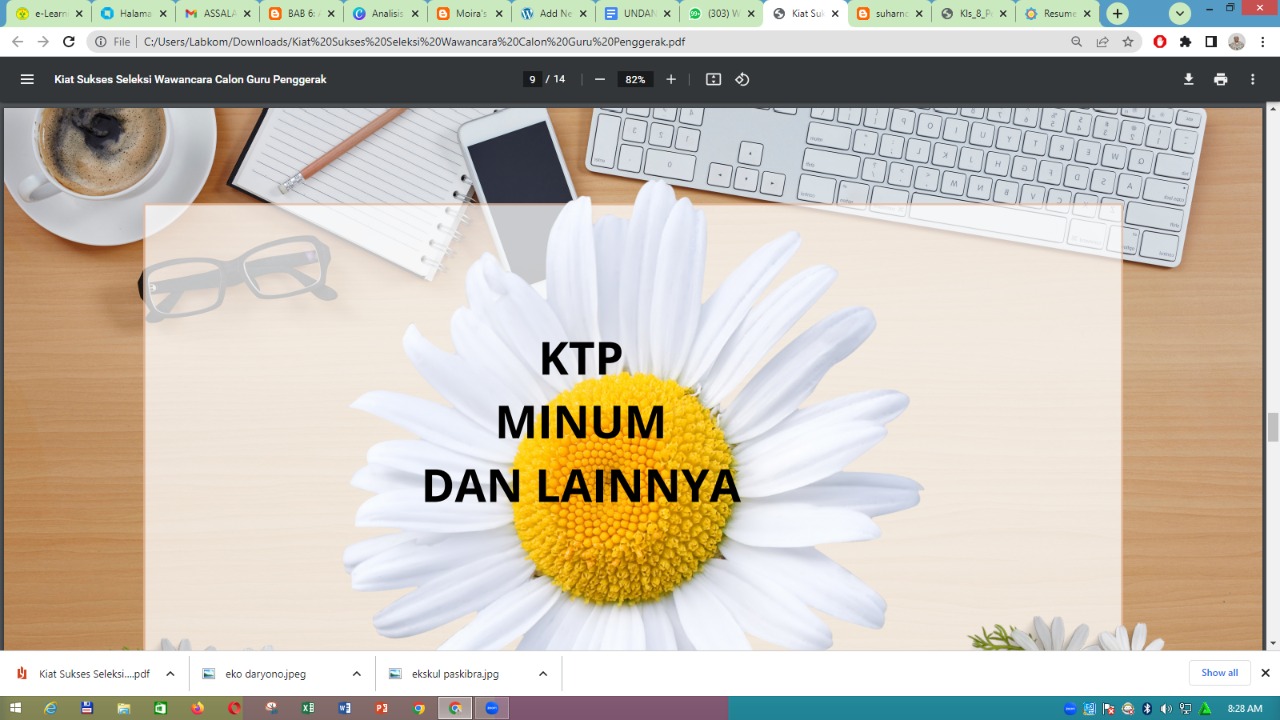The width and height of the screenshot is (1280, 720).
Task: Open the downloaded Kiat Sukses Seleksi pdf
Action: click(x=83, y=673)
